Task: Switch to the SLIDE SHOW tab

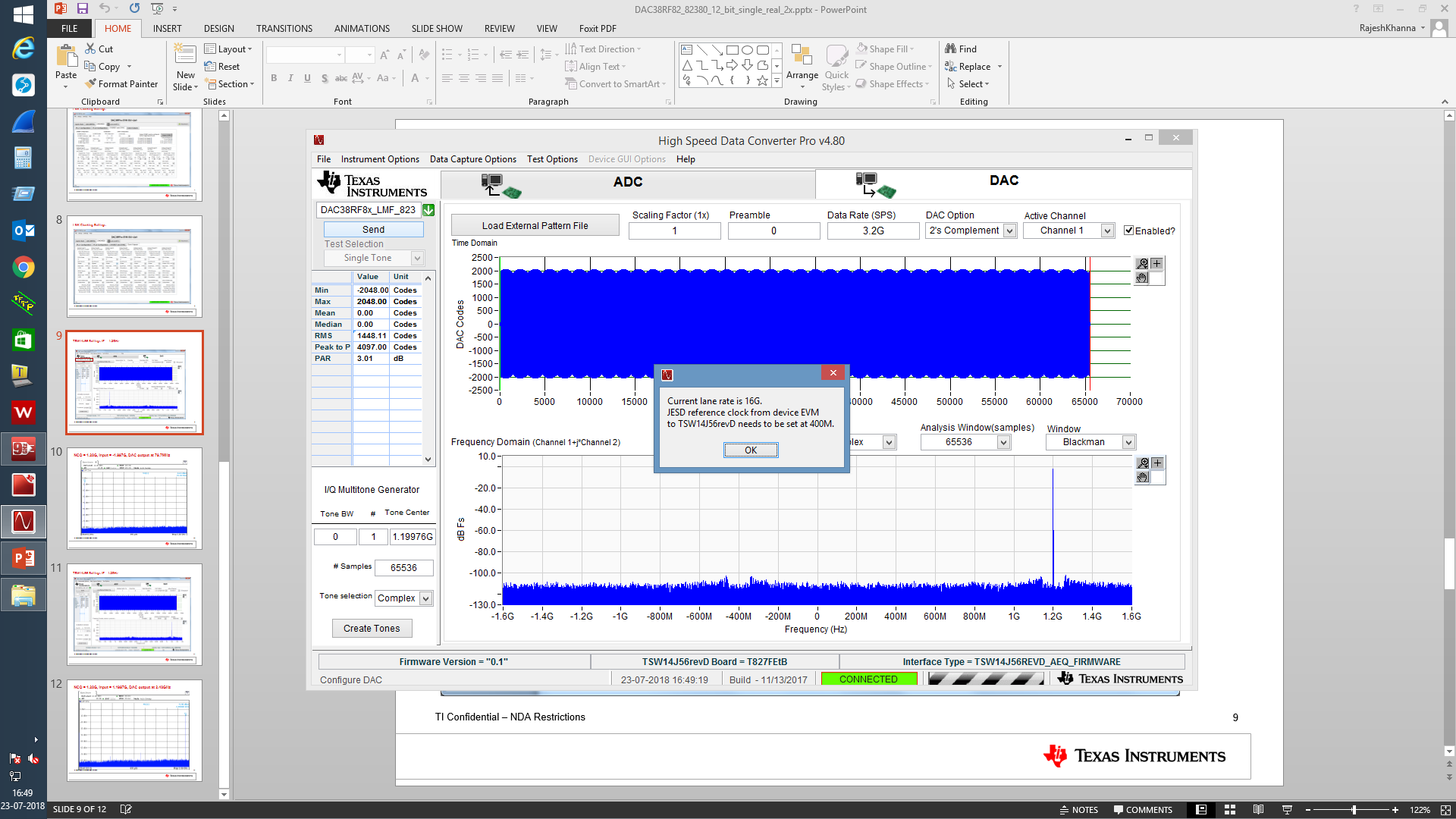Action: point(437,28)
